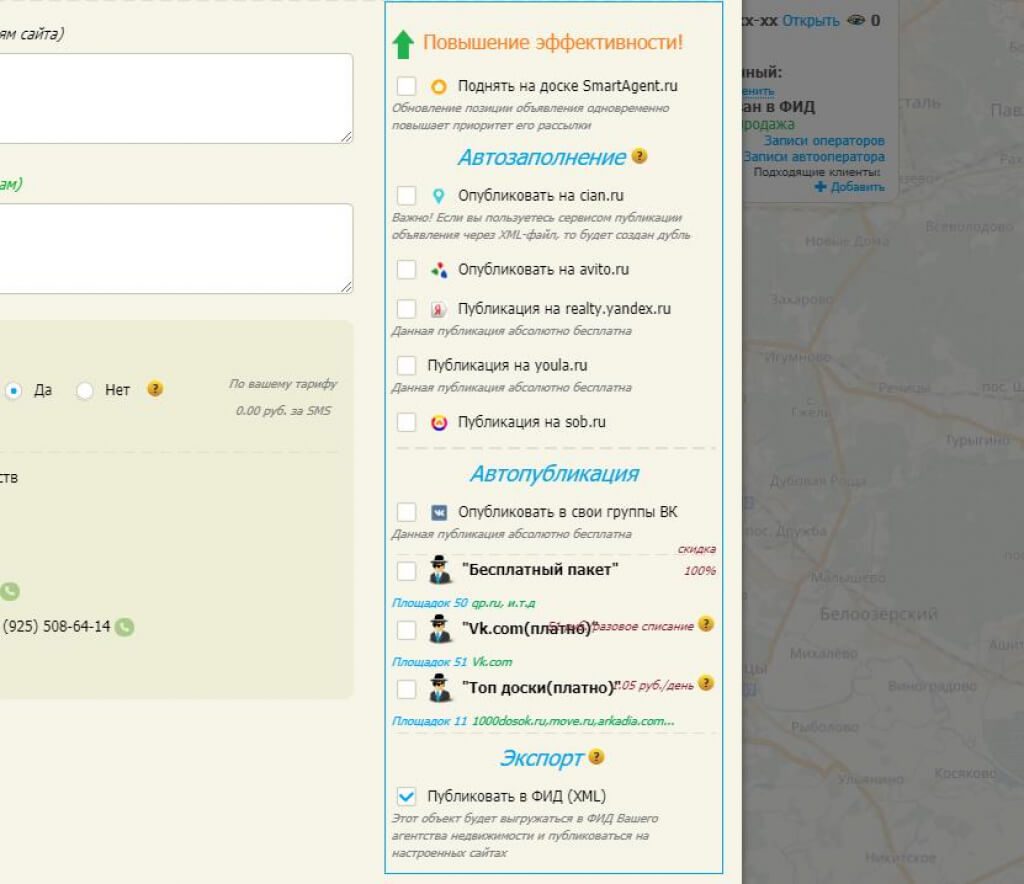Screen dimensions: 1024x884
Task: Click into the first large text area
Action: pos(175,99)
